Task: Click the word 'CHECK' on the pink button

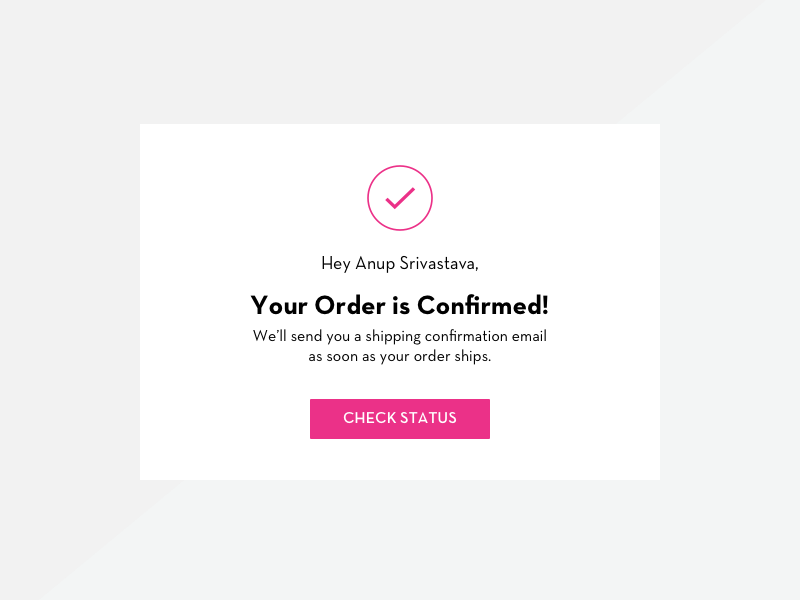Action: coord(369,418)
